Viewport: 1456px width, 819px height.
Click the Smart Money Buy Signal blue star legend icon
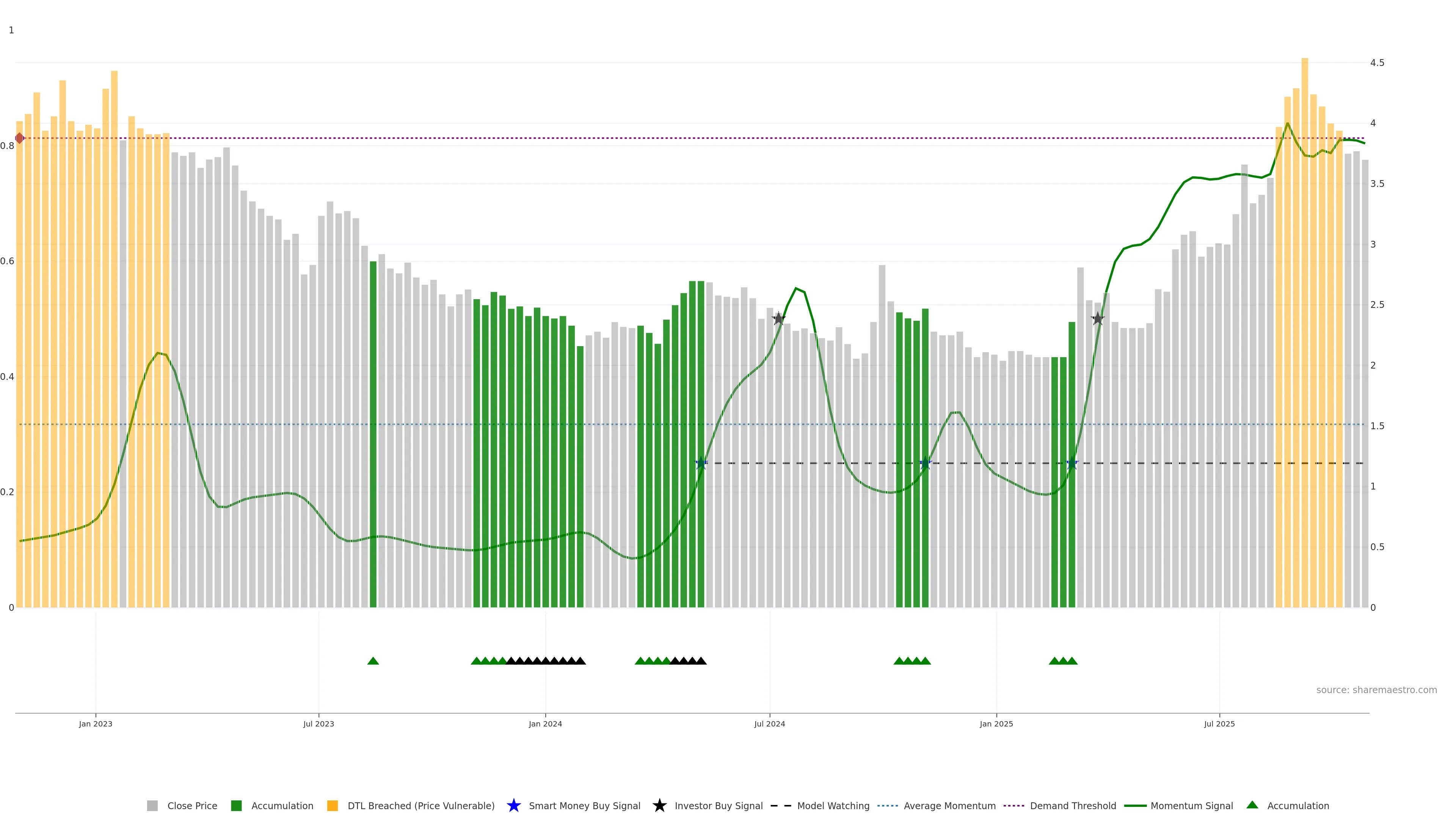click(x=513, y=805)
